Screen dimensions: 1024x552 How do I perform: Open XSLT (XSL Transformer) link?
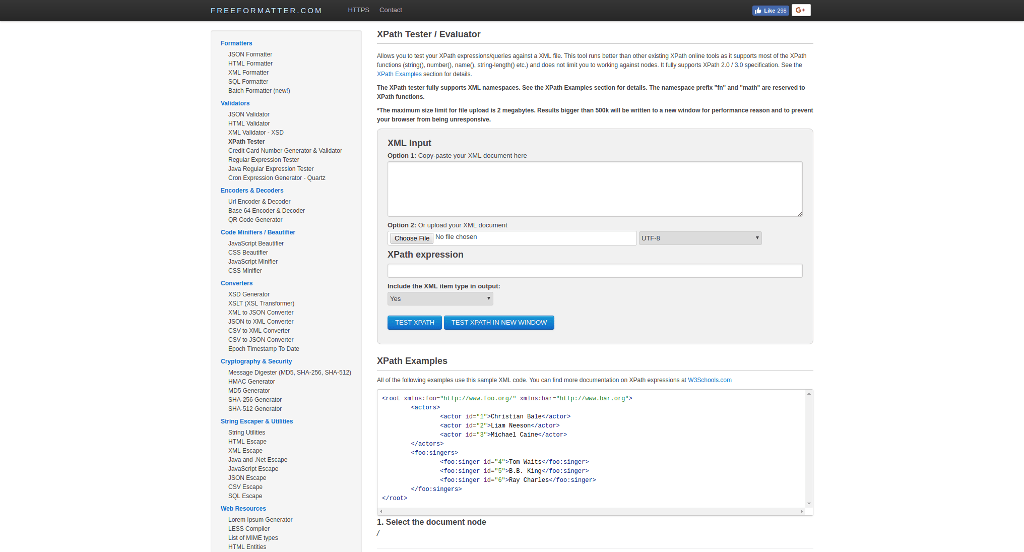[x=261, y=304]
